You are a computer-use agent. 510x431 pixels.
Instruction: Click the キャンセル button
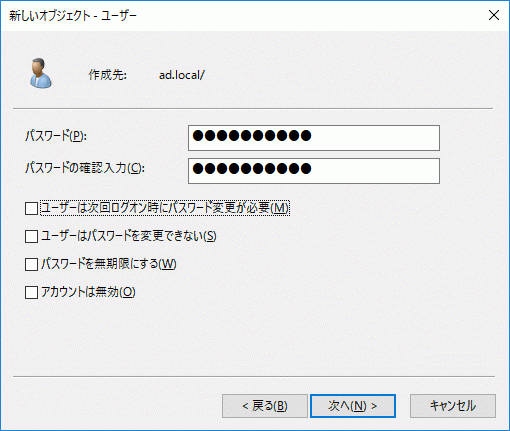[453, 406]
